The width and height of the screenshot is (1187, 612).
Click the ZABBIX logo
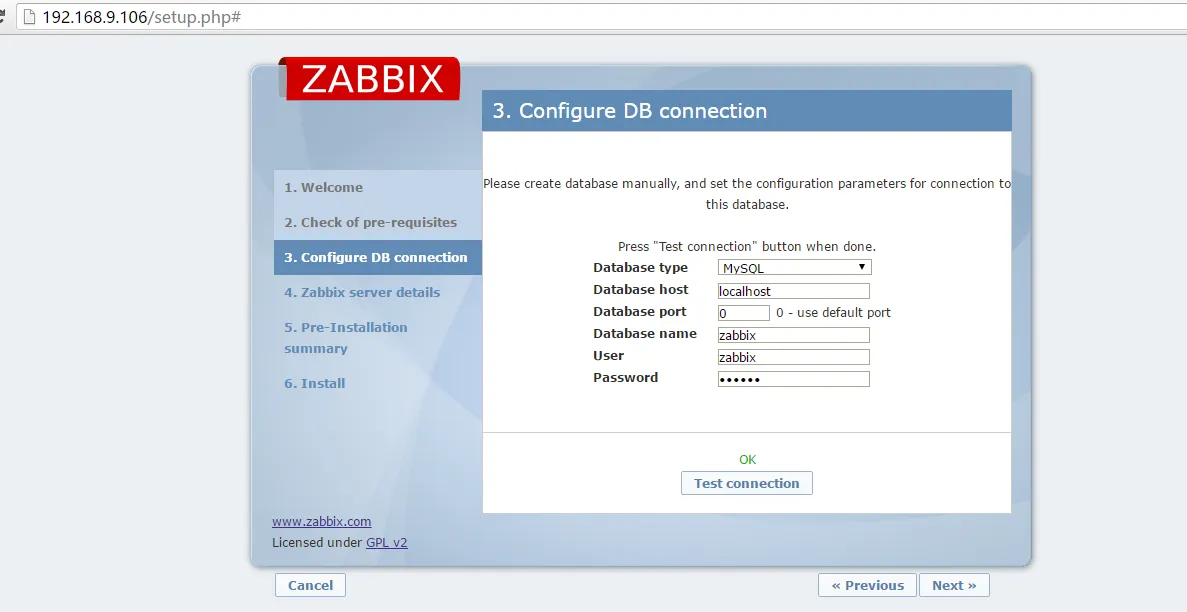(369, 79)
